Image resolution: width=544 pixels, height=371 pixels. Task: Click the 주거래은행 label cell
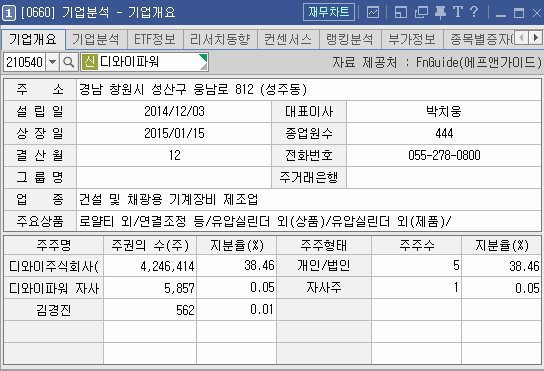[309, 177]
